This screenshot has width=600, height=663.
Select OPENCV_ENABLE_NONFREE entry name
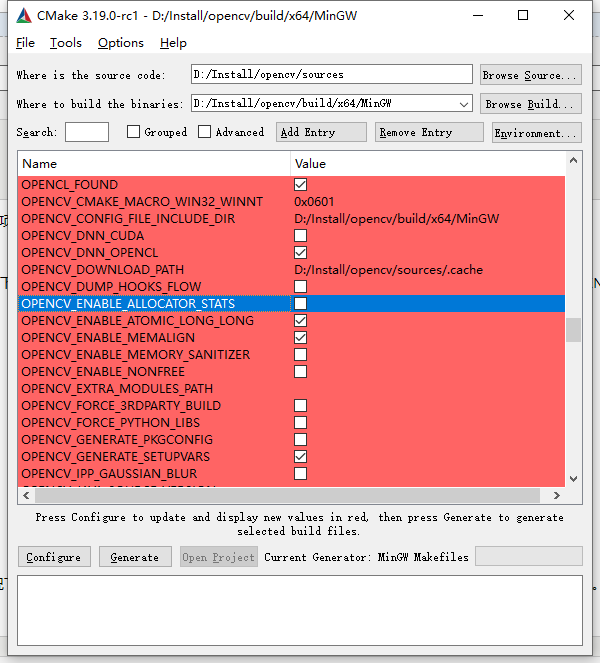click(x=103, y=372)
